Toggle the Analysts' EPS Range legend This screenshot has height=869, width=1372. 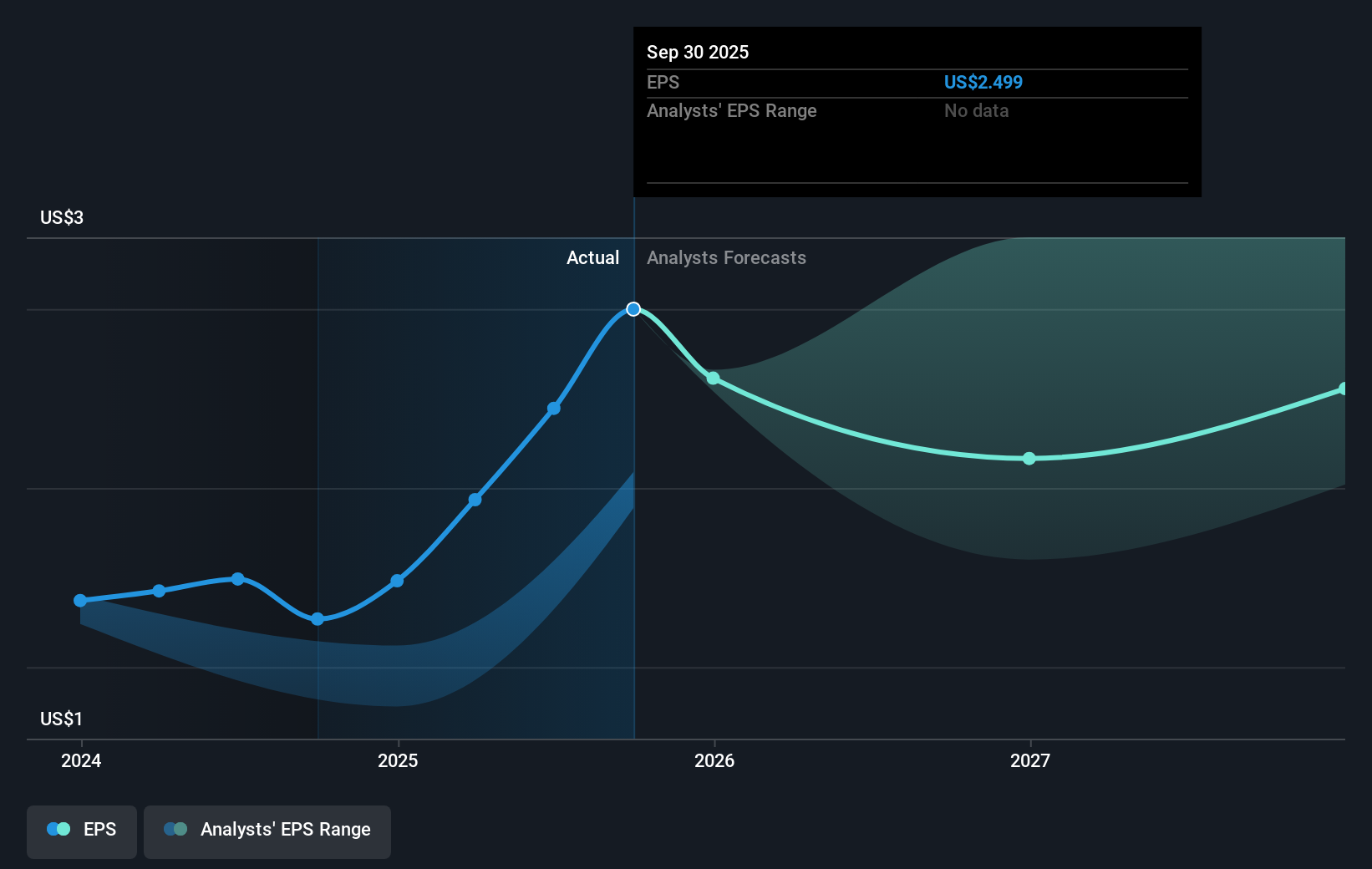[267, 831]
